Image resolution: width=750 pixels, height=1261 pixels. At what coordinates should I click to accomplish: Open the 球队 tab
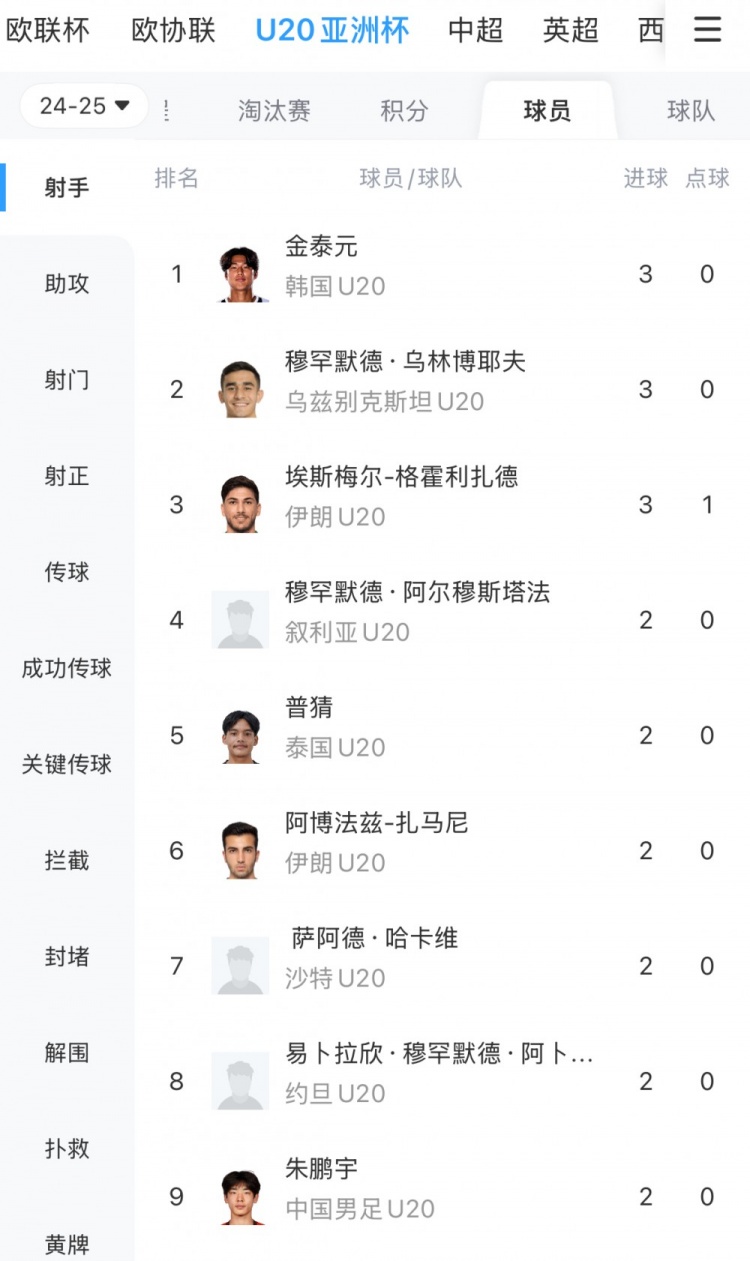click(x=691, y=110)
